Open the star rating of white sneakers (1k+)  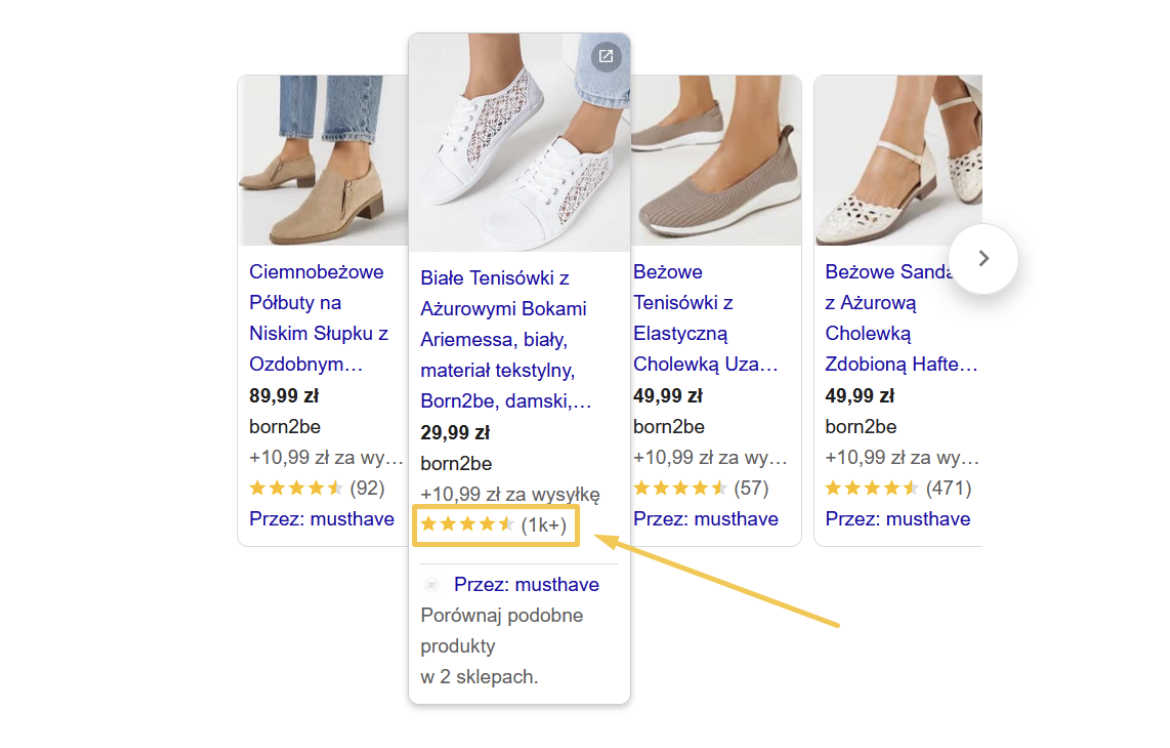494,525
